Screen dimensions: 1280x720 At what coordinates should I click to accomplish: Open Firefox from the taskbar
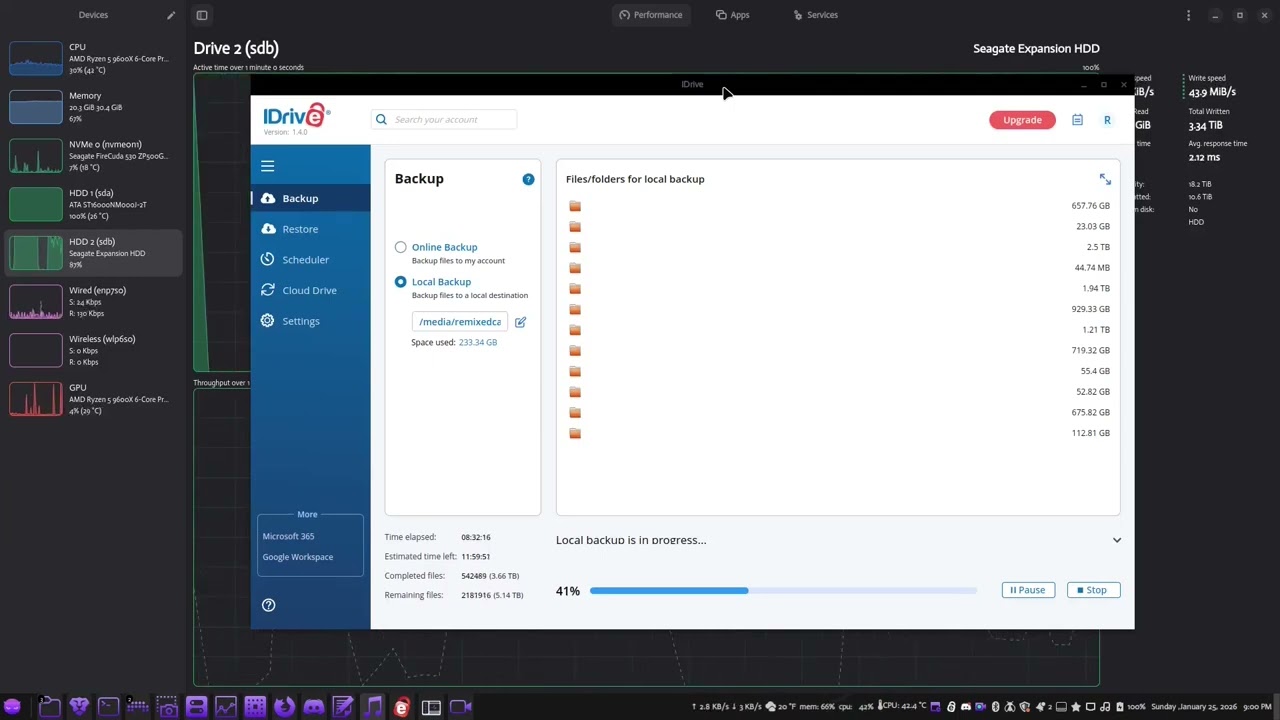[284, 707]
